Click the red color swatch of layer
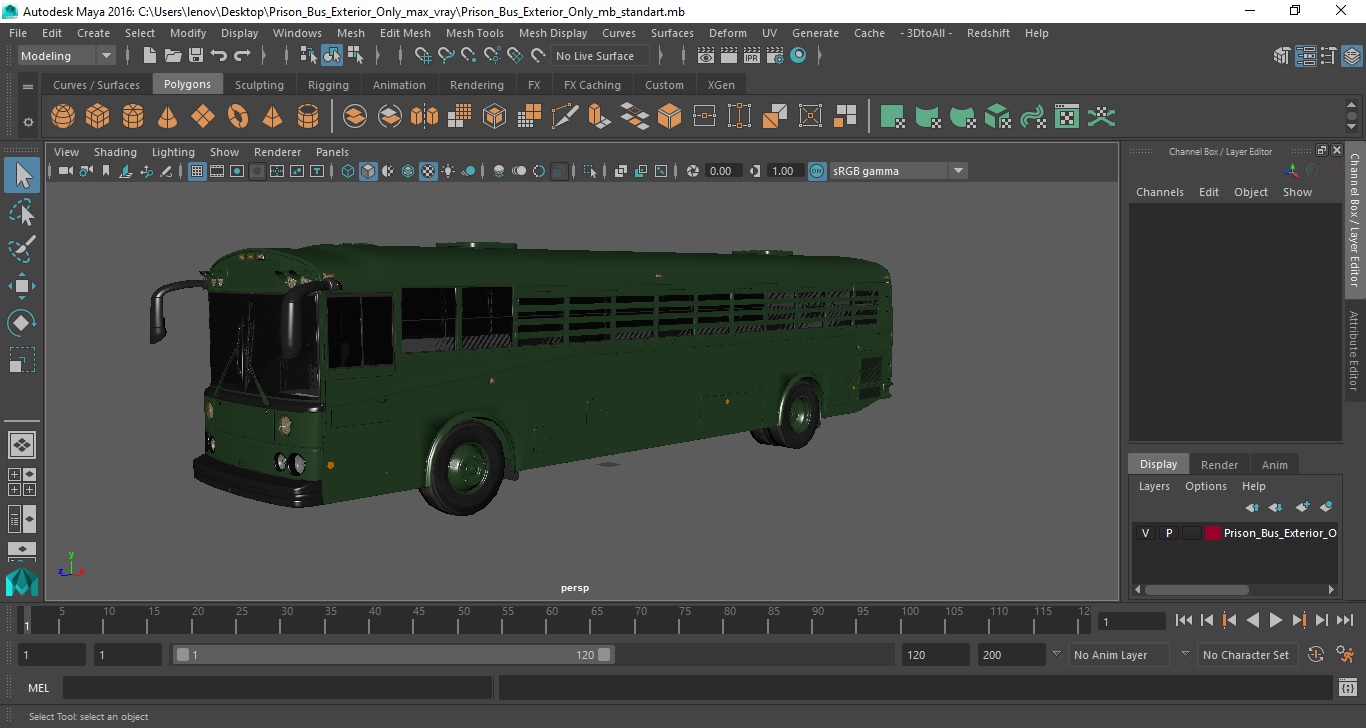The width and height of the screenshot is (1366, 728). [x=1213, y=533]
